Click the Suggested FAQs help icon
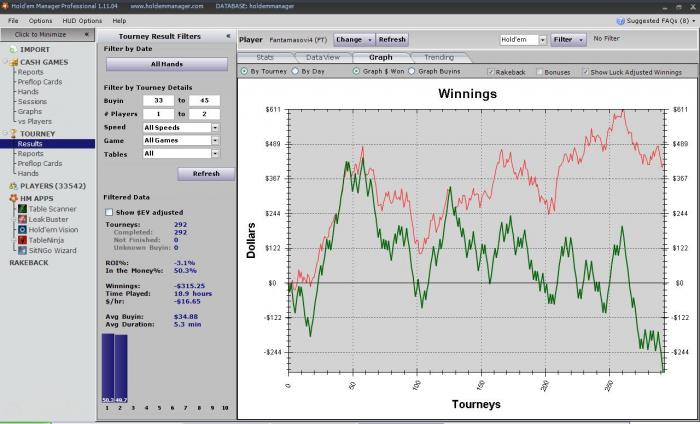Viewport: 700px width, 424px height. pyautogui.click(x=620, y=21)
